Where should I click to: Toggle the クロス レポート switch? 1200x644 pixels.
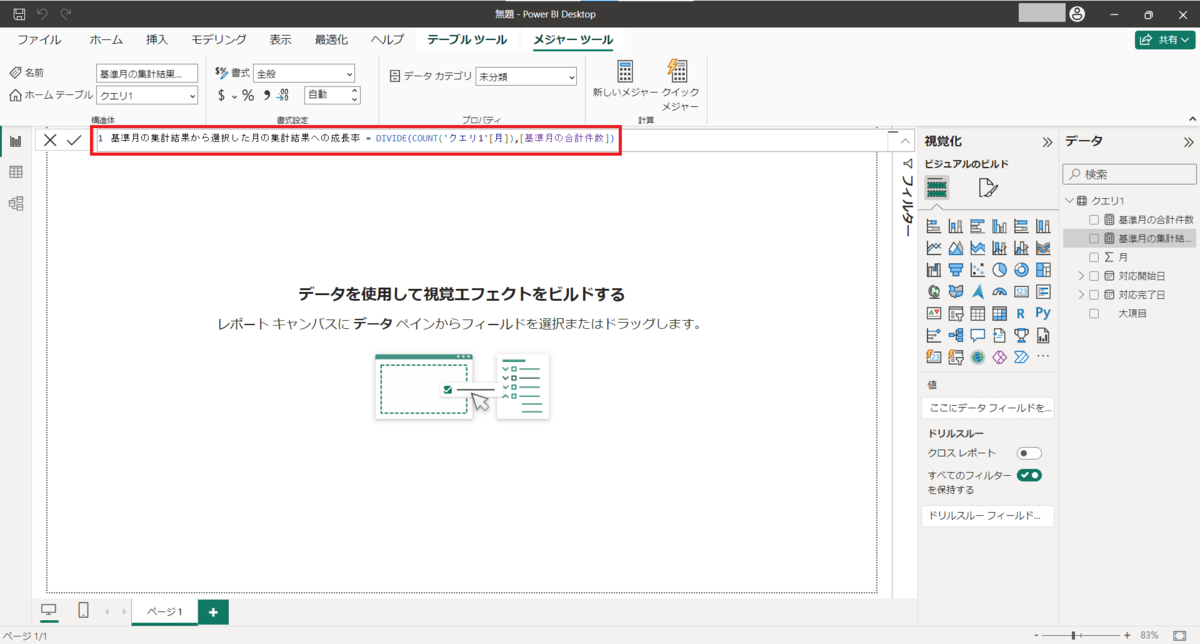[1029, 453]
